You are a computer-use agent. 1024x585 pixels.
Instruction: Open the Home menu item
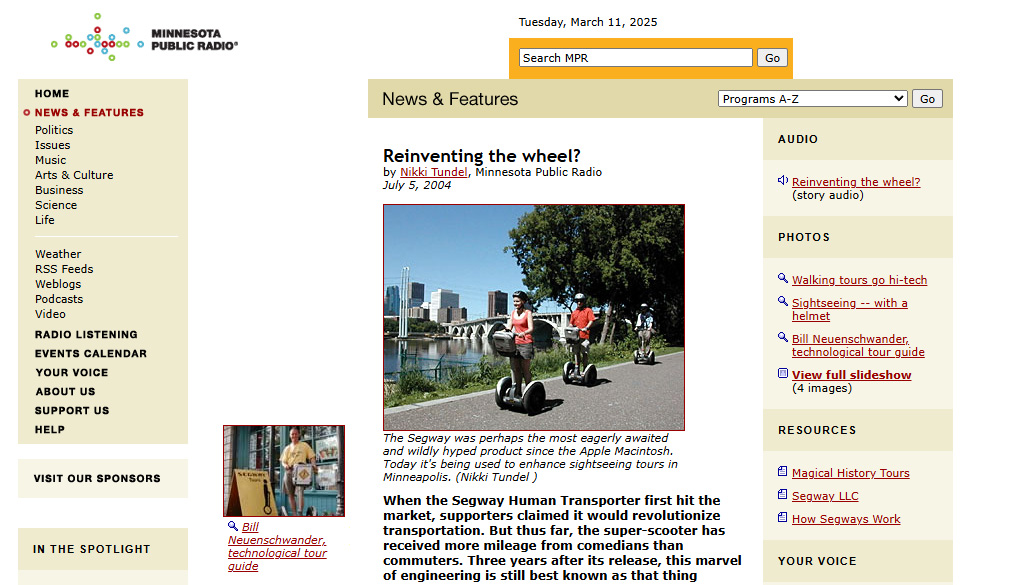(52, 93)
